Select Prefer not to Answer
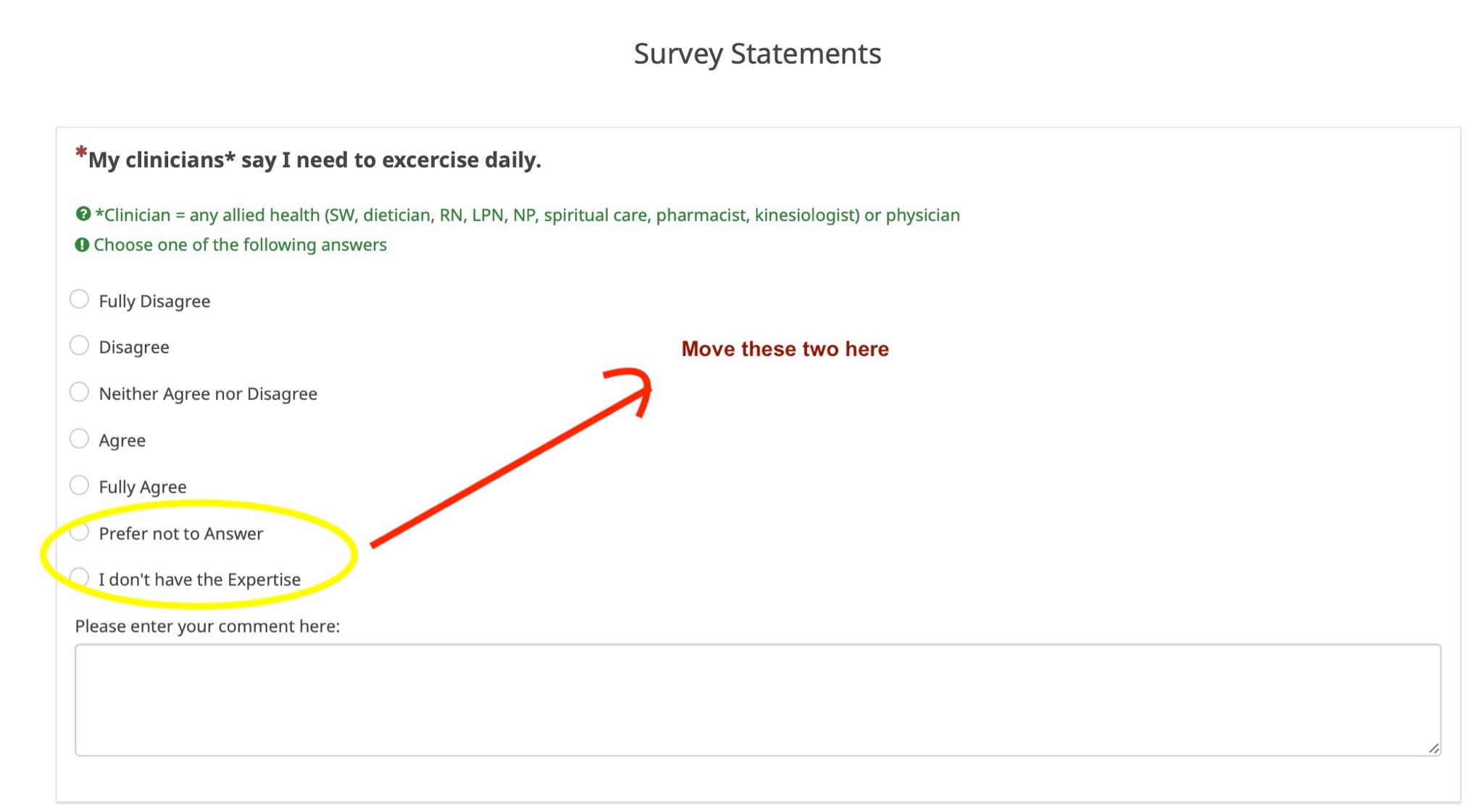Screen dimensions: 1484x812 pos(80,532)
